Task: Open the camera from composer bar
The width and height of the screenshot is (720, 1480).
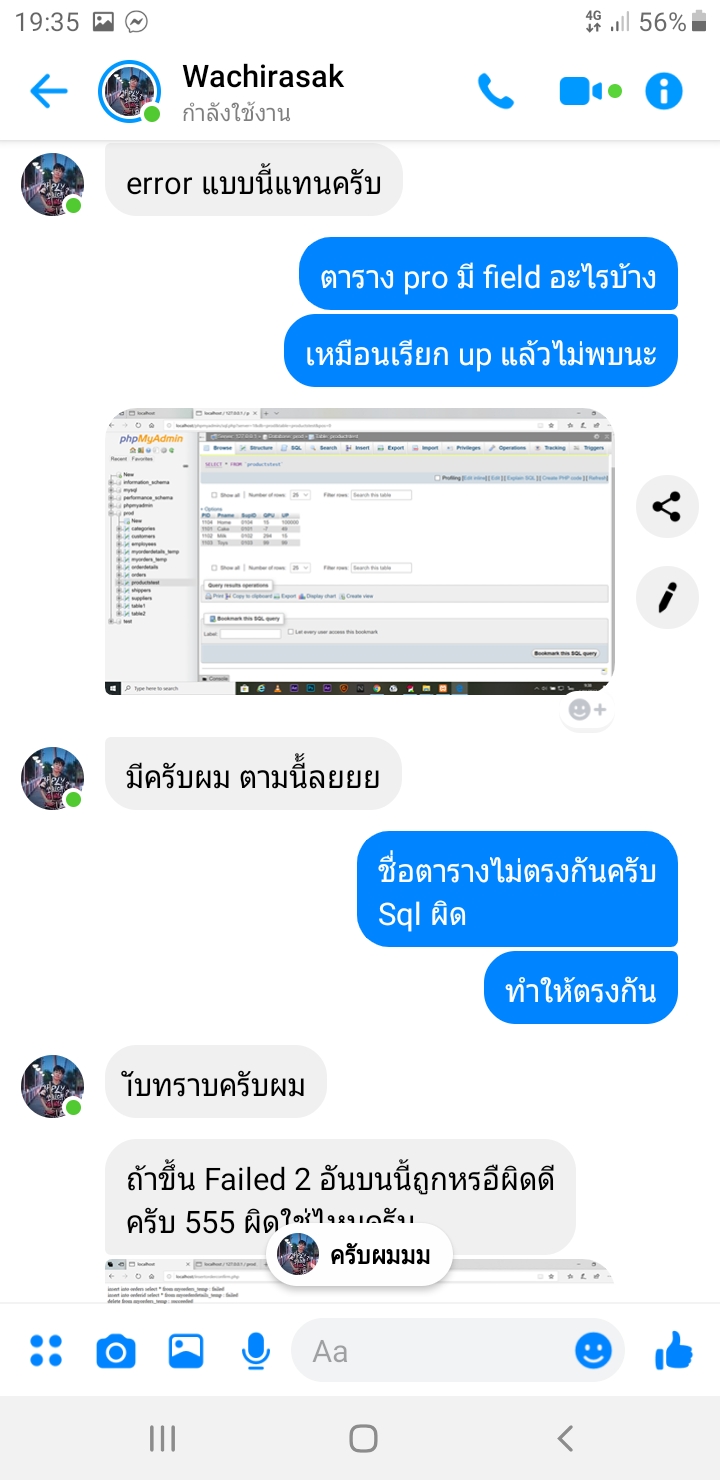Action: [x=116, y=1352]
